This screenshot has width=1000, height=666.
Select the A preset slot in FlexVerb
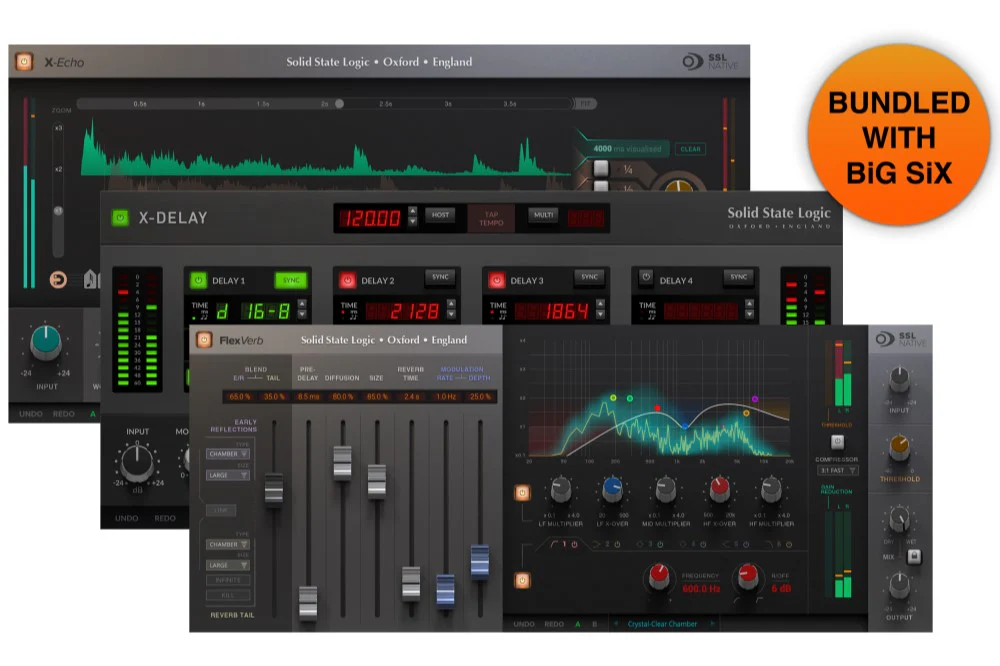pos(578,624)
